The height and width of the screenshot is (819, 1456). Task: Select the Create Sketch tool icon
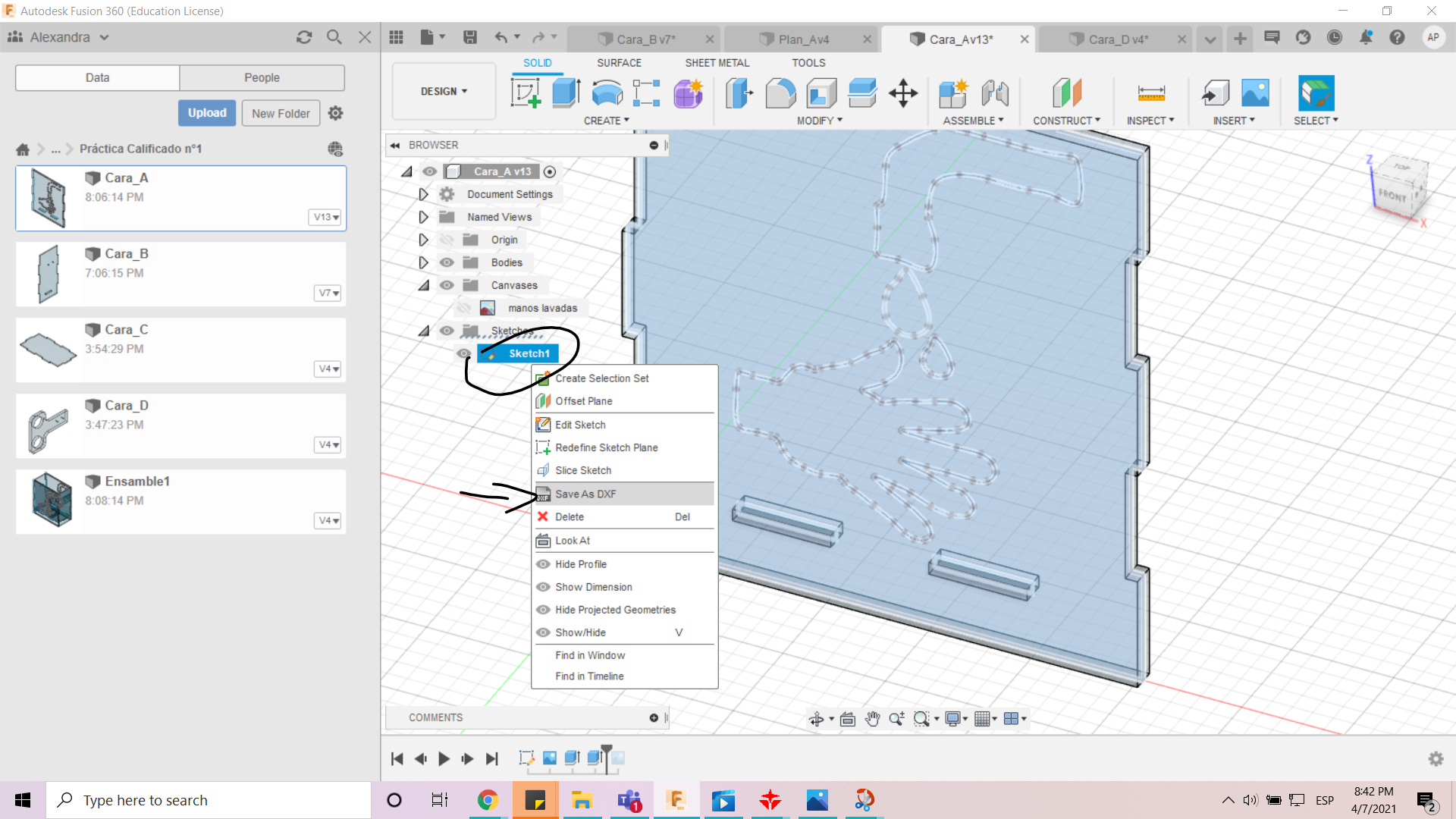[x=526, y=93]
